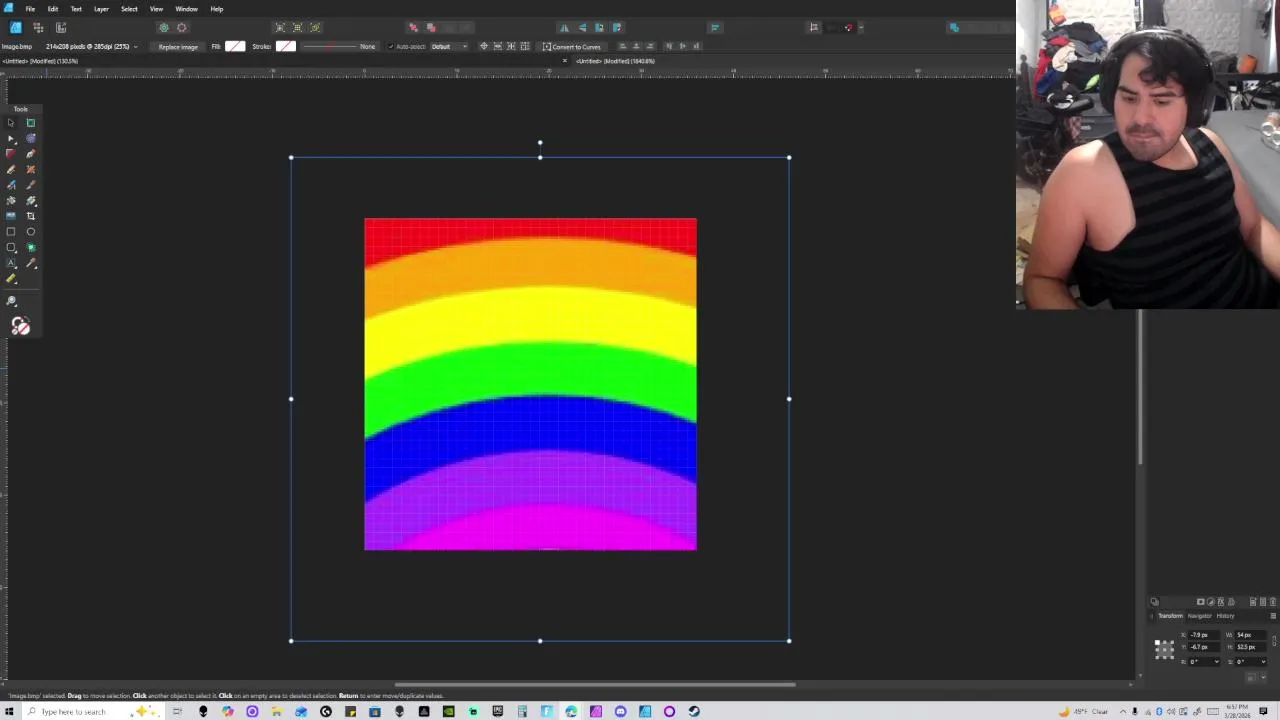Image resolution: width=1280 pixels, height=720 pixels.
Task: Select the Place Image tool
Action: coord(11,216)
